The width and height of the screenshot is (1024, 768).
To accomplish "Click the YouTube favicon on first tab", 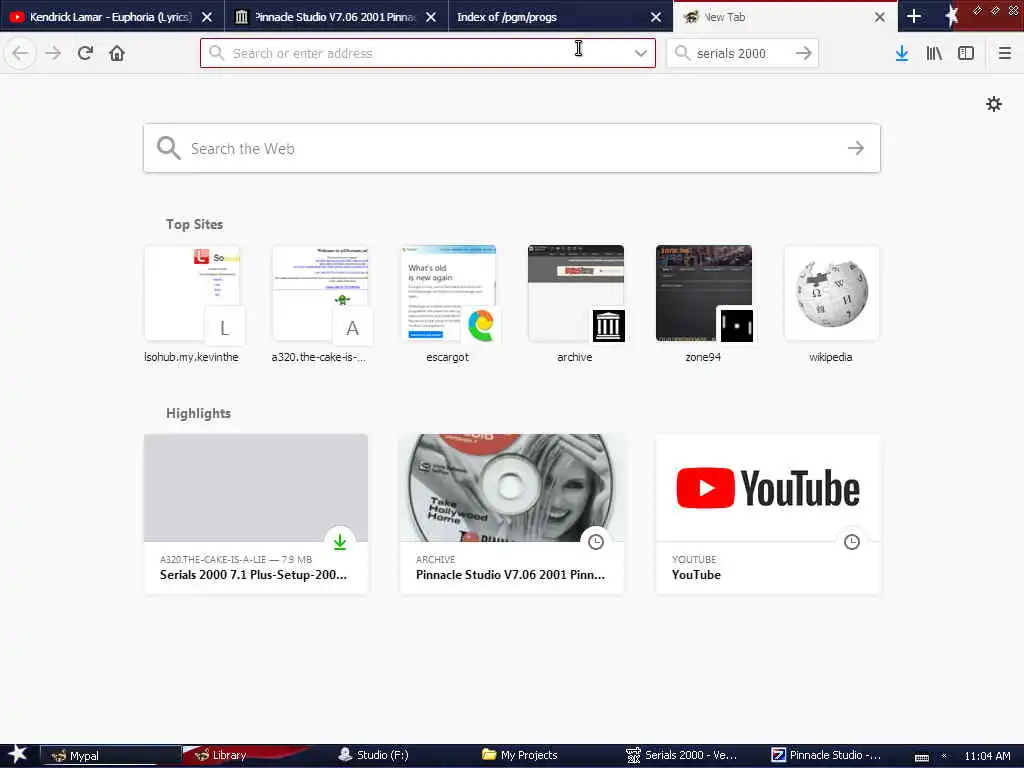I will click(16, 17).
